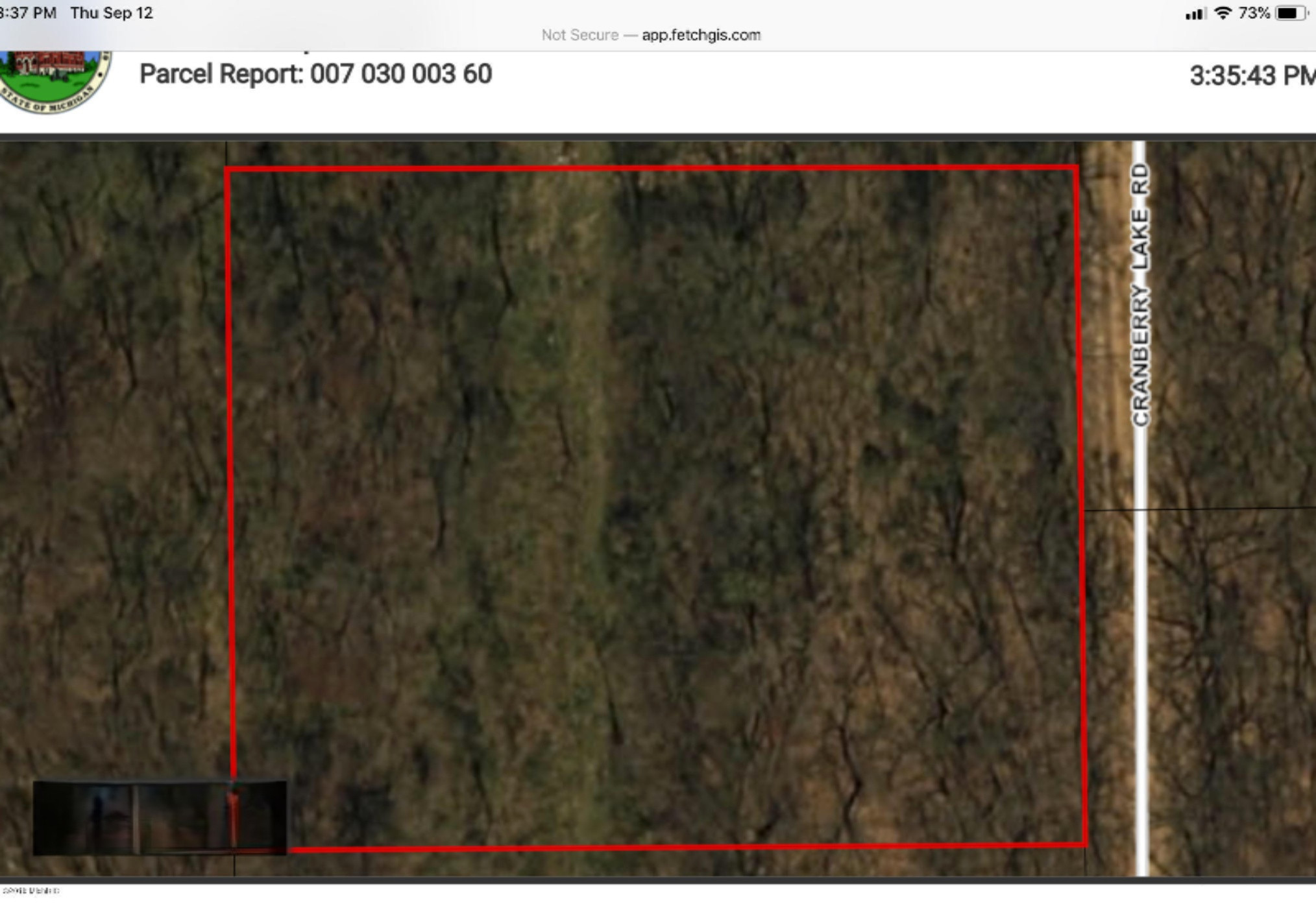This screenshot has height=921, width=1316.
Task: Click the white Cranberry Lake road line
Action: tap(1141, 649)
